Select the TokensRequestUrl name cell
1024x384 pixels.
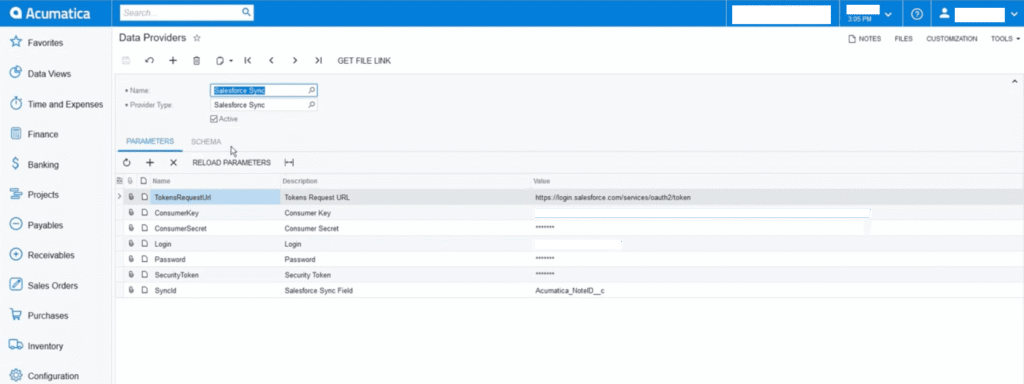[x=215, y=197]
